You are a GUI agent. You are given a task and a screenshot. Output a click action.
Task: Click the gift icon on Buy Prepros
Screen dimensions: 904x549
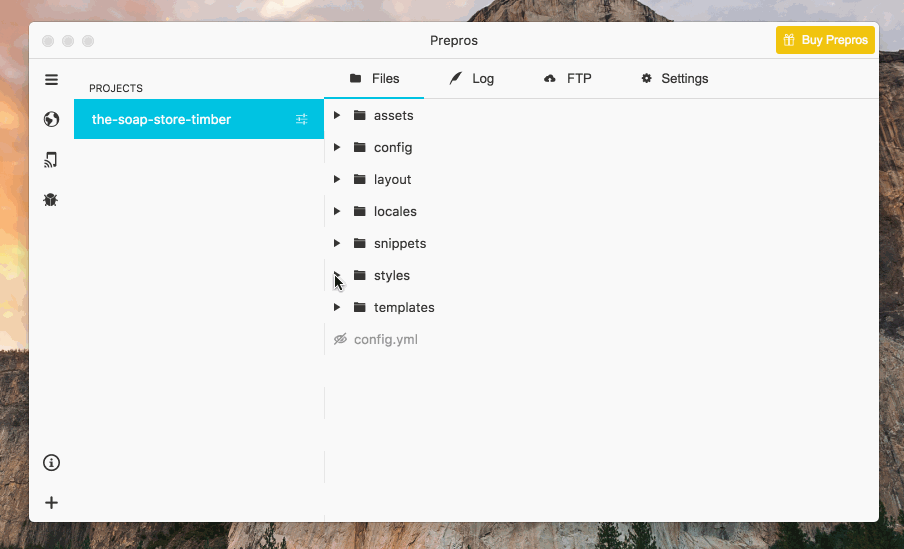(789, 41)
